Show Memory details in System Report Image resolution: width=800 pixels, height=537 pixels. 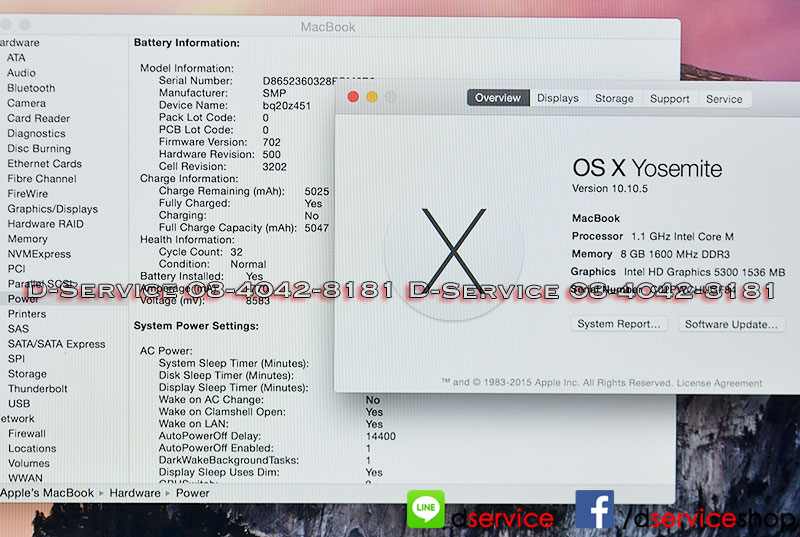click(28, 239)
